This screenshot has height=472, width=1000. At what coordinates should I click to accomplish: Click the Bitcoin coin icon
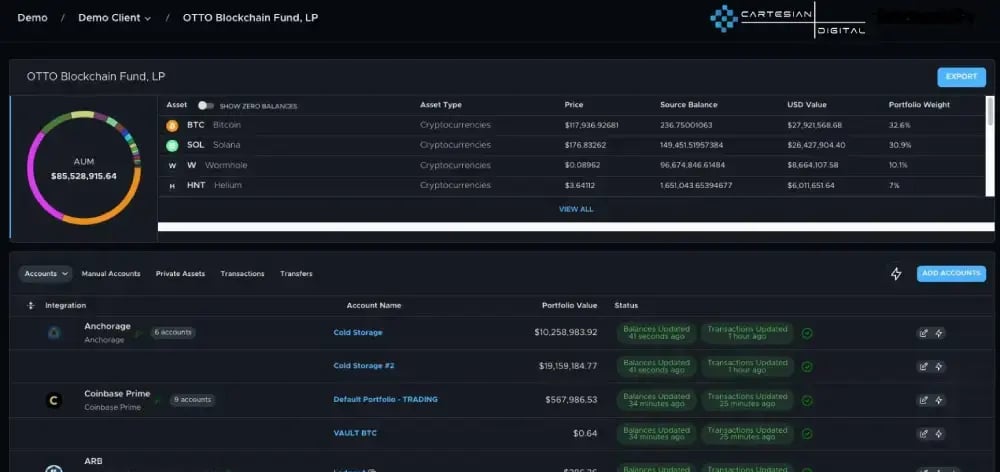[x=172, y=126]
